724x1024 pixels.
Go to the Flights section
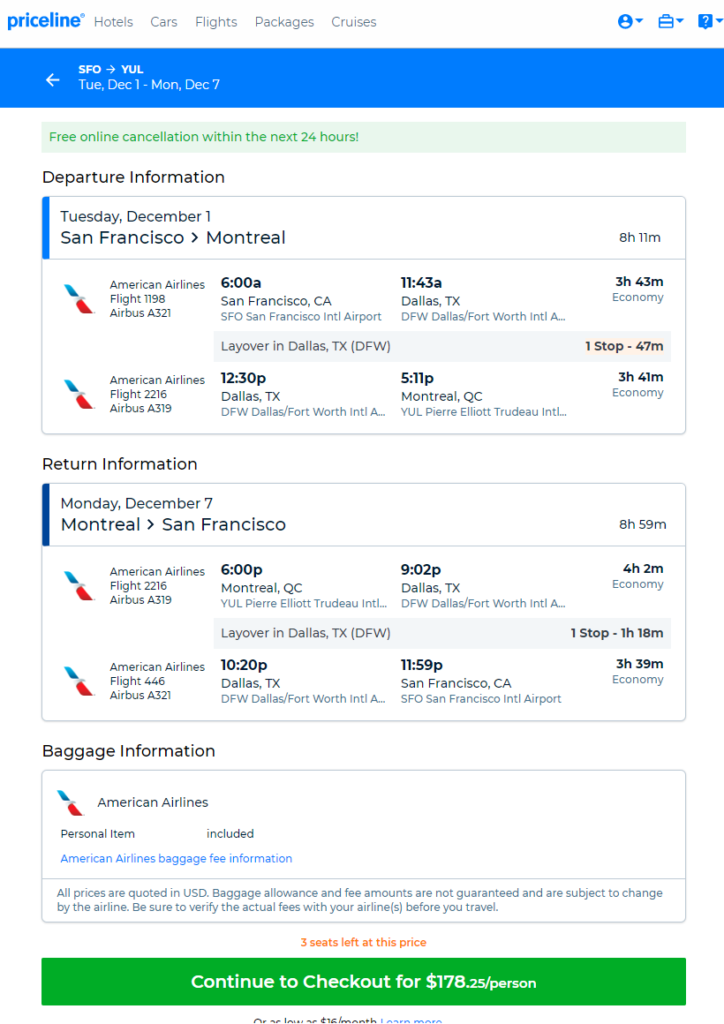(x=216, y=22)
